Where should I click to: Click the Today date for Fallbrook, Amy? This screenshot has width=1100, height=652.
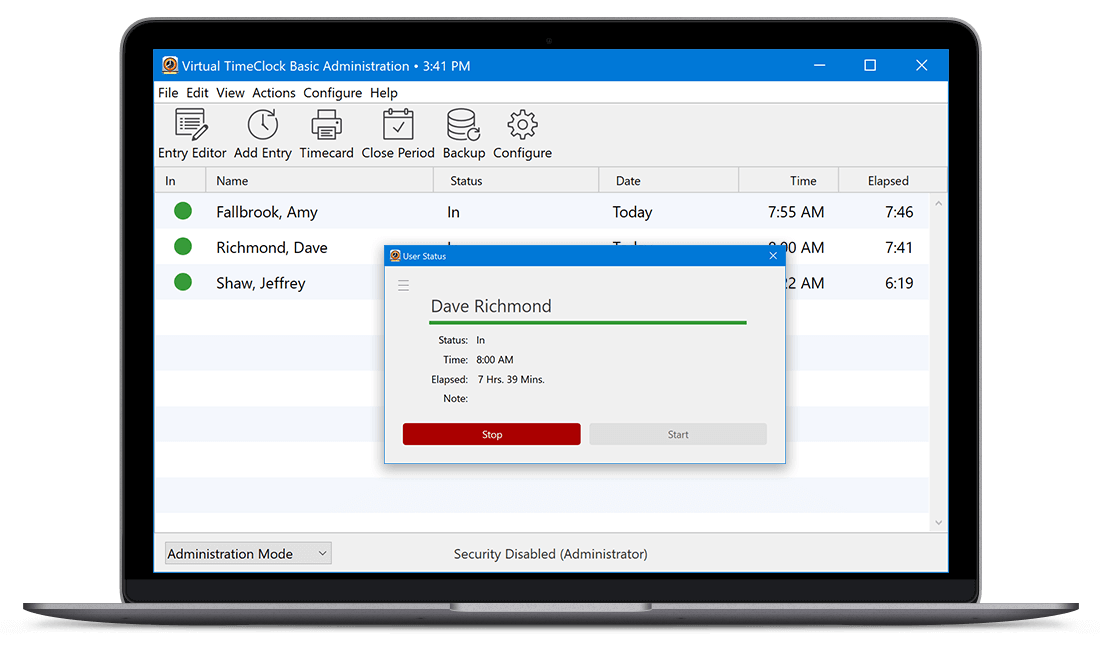click(x=632, y=212)
